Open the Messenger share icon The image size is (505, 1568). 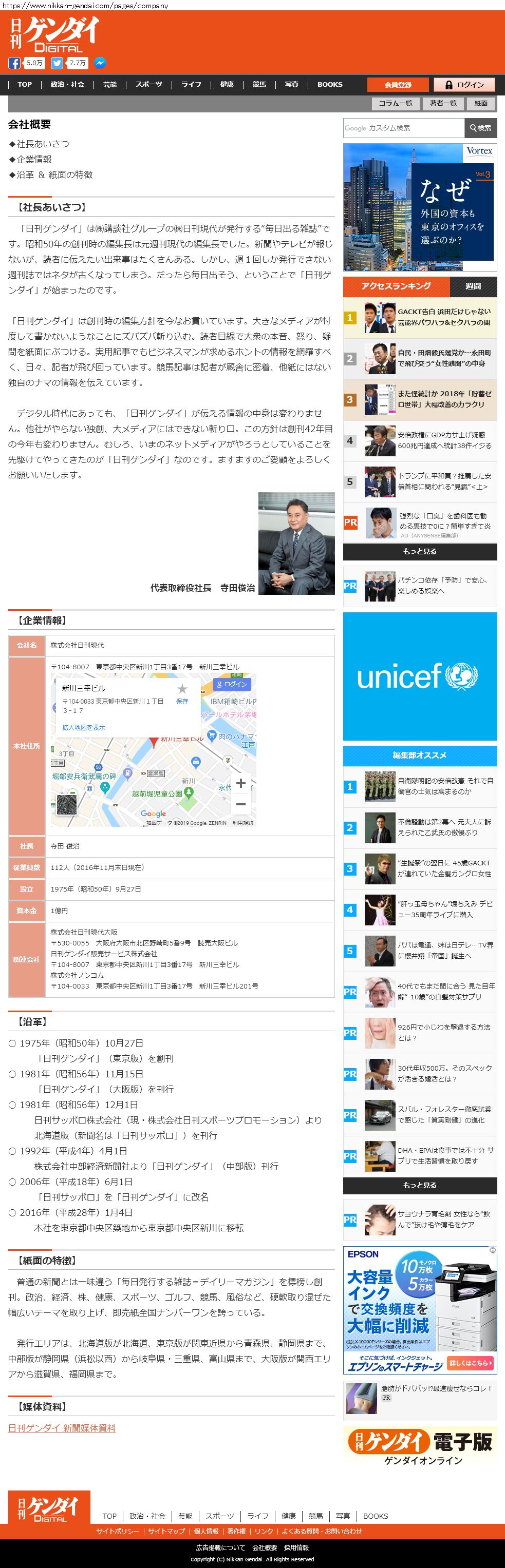(x=100, y=63)
